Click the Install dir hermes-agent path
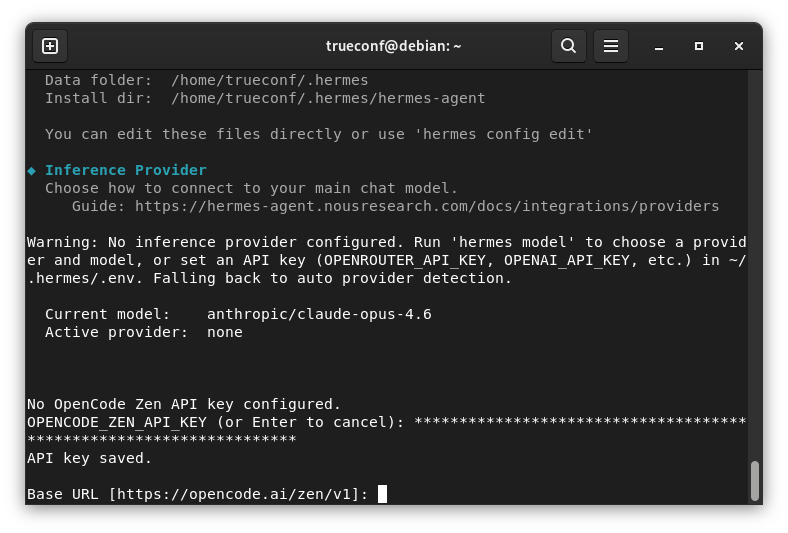Viewport: 788px width, 533px height. click(x=328, y=98)
